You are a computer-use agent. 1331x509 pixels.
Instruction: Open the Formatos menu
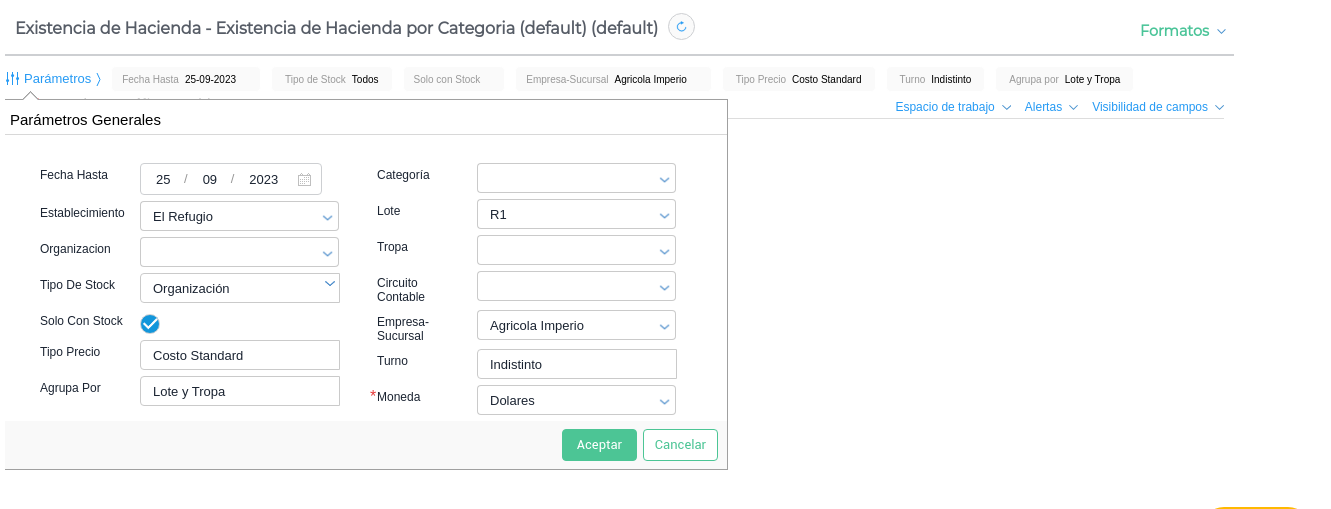(1183, 31)
